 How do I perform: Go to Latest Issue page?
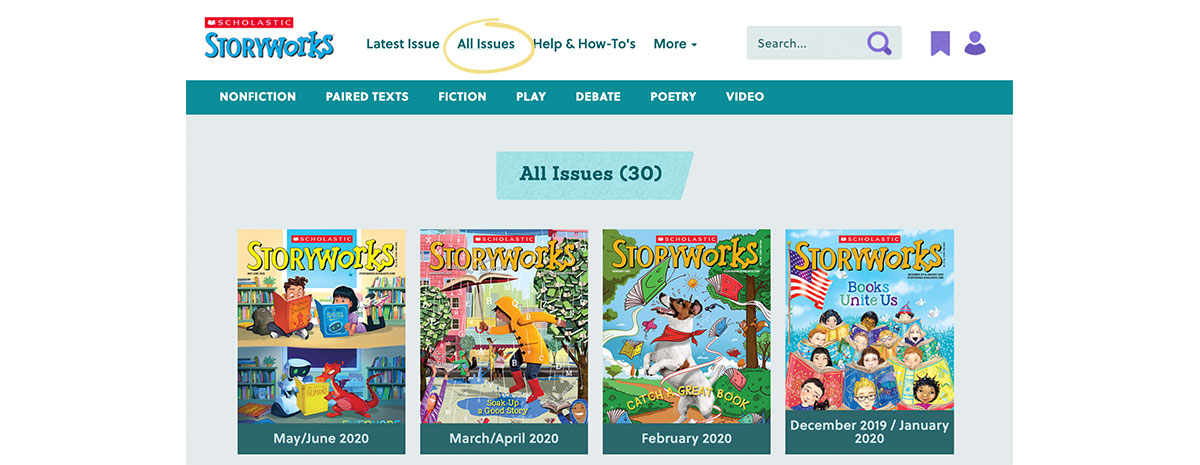(402, 44)
